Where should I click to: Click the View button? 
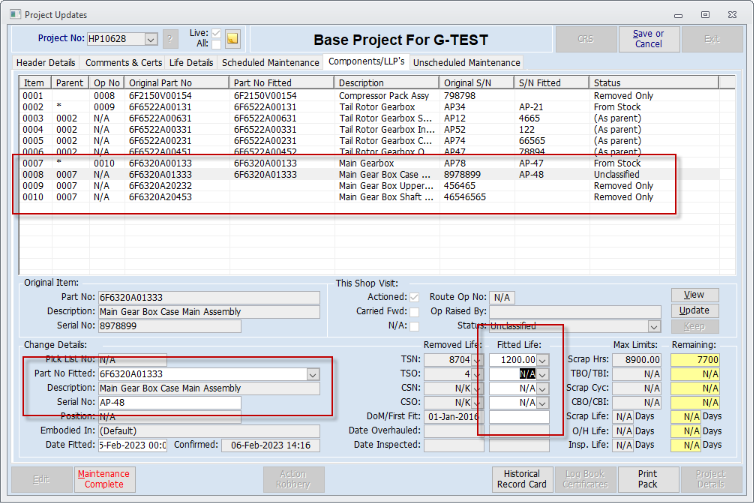(694, 295)
